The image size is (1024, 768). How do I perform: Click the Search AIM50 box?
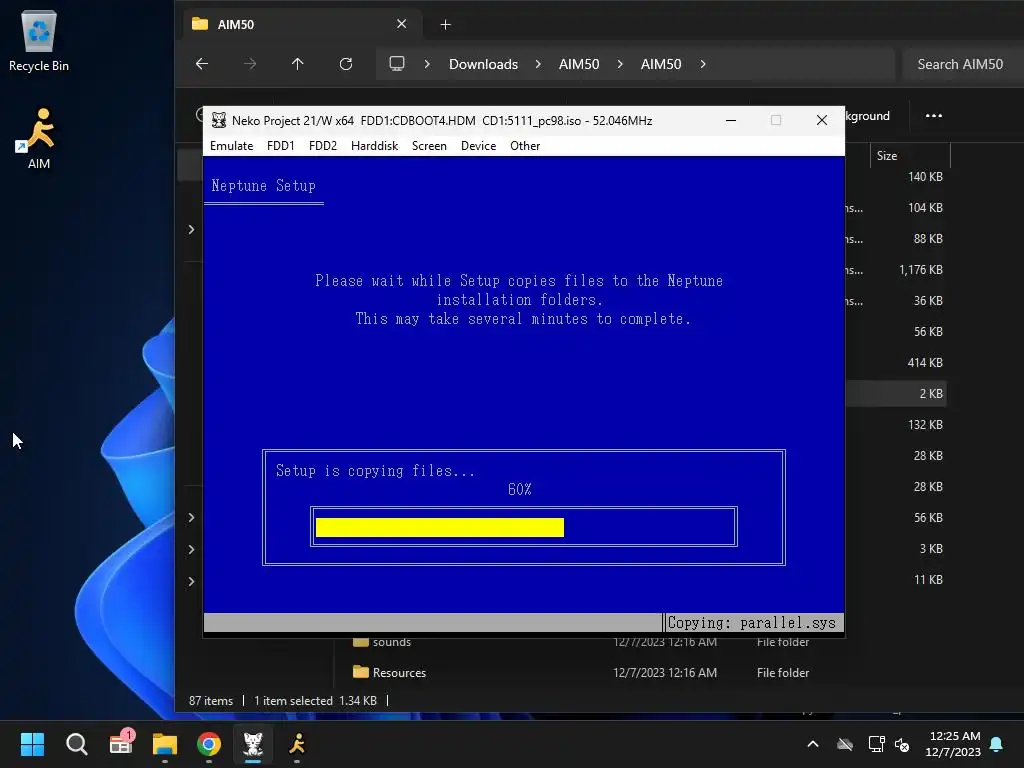click(963, 64)
